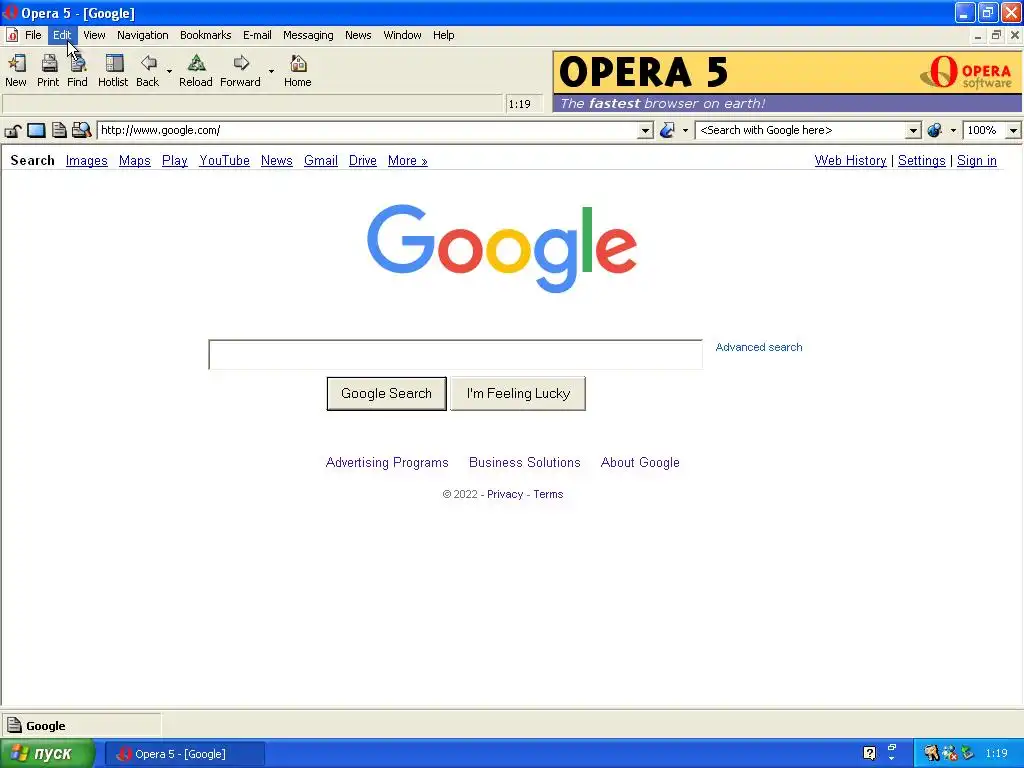Open the View menu
1024x768 pixels.
point(94,35)
